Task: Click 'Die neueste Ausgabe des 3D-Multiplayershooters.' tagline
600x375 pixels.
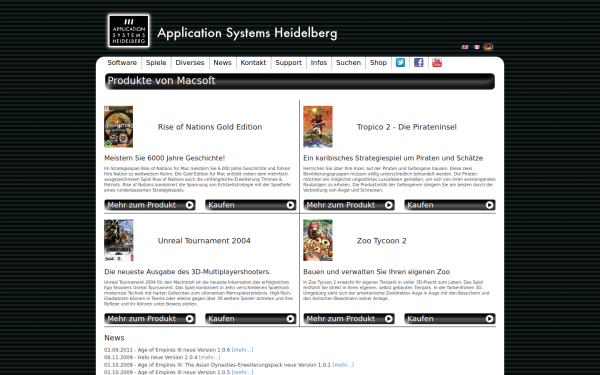Action: [188, 272]
